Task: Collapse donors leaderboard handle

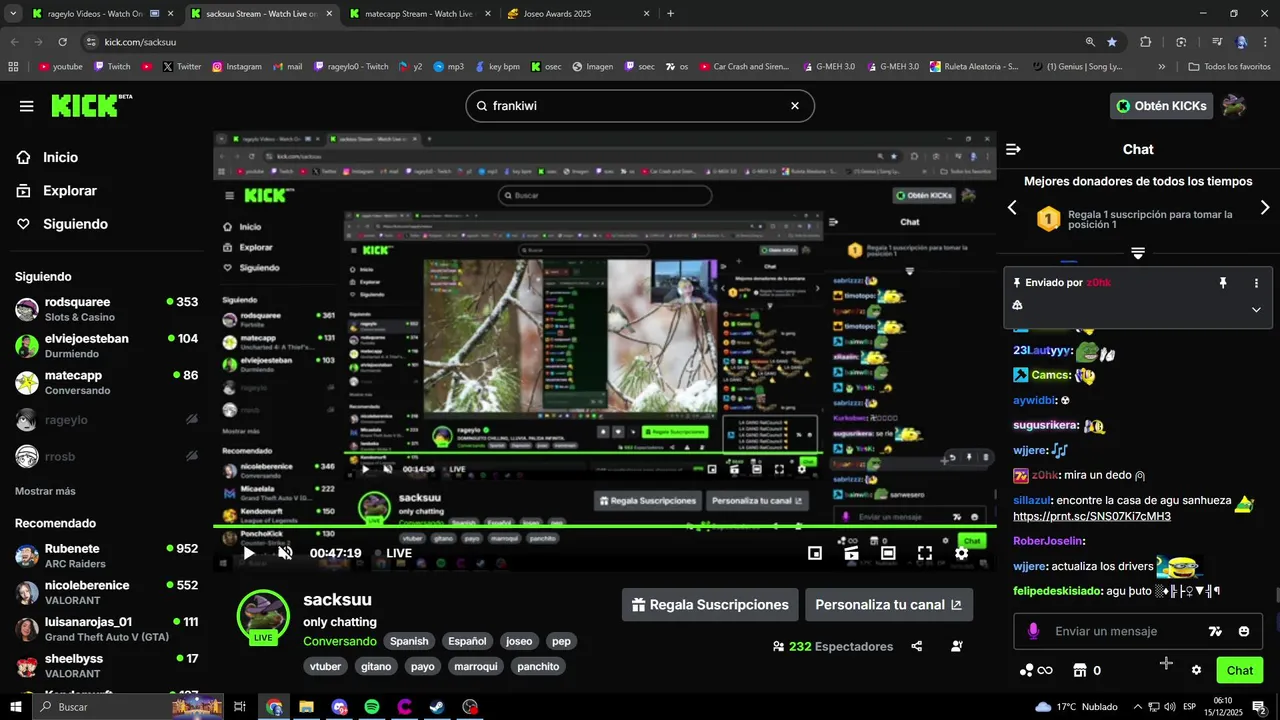Action: (1138, 253)
